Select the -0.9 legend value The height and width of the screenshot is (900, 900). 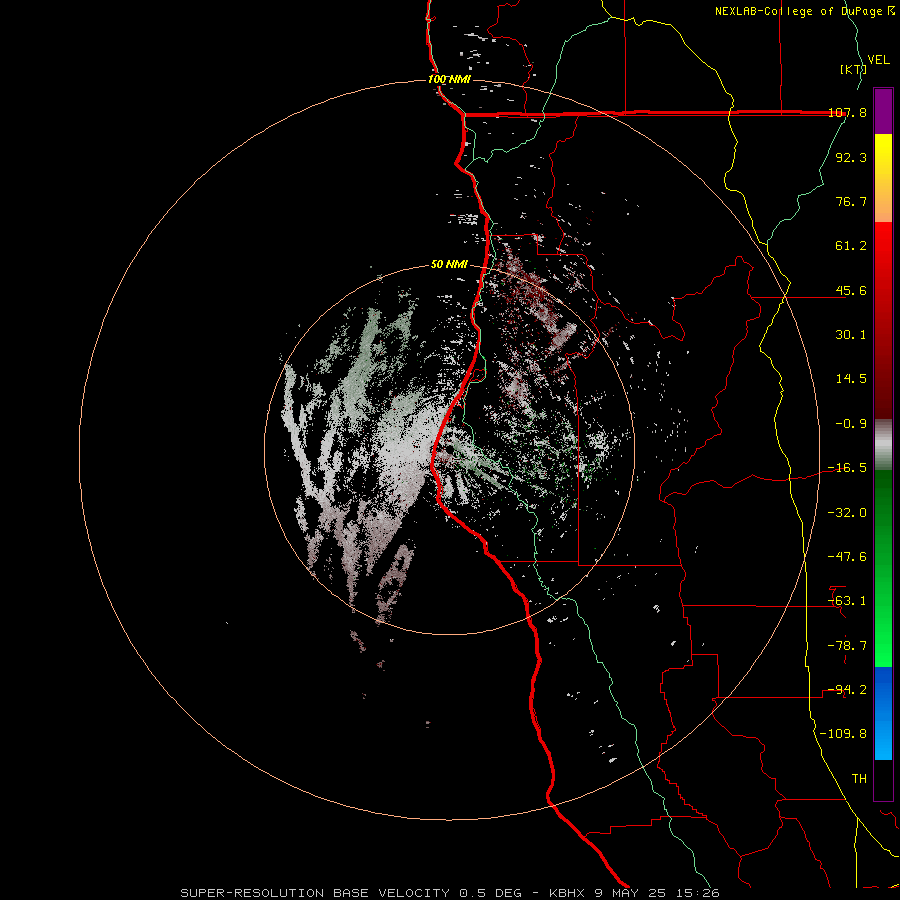pos(851,424)
